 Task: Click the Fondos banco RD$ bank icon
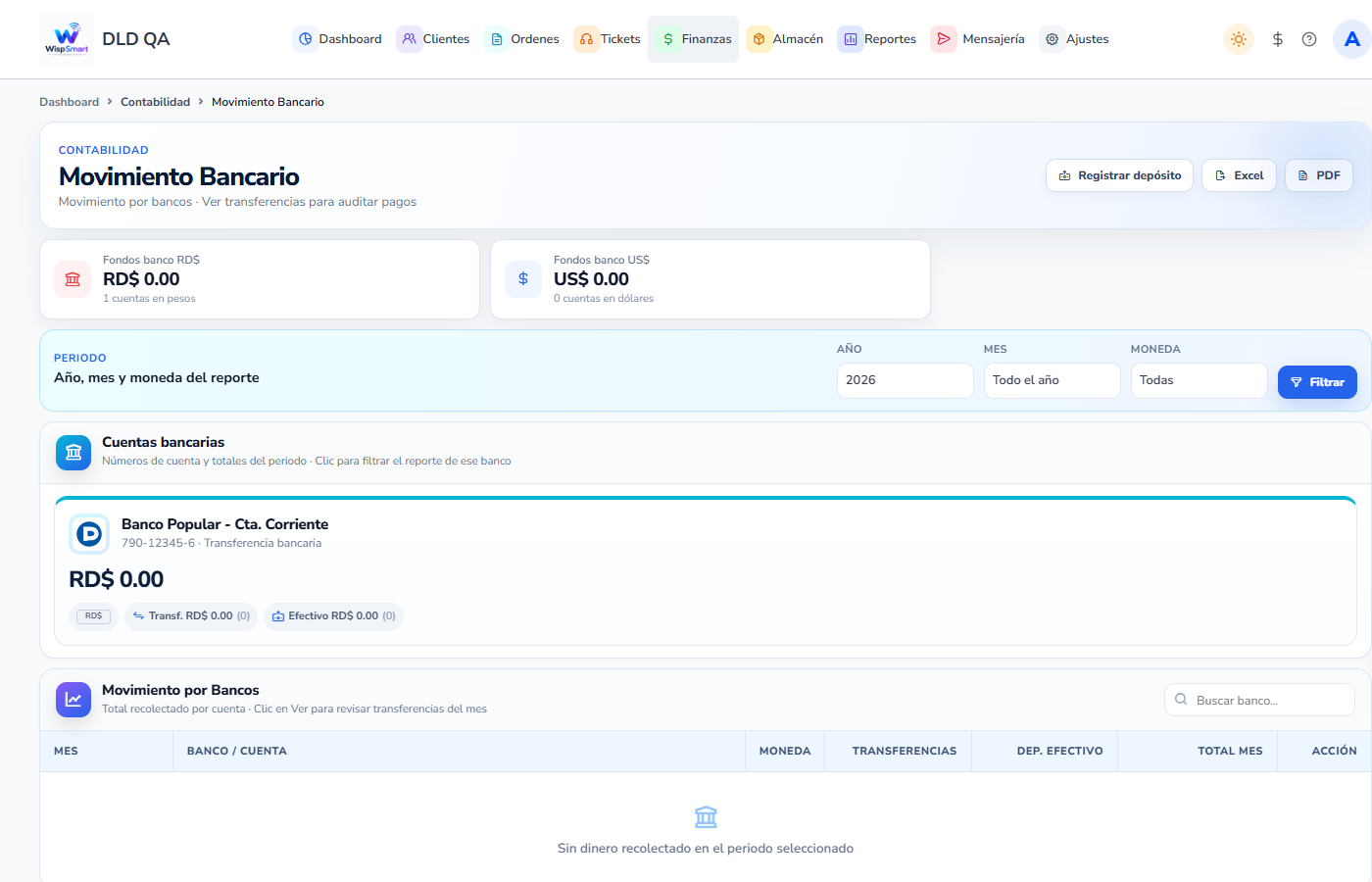(x=73, y=279)
